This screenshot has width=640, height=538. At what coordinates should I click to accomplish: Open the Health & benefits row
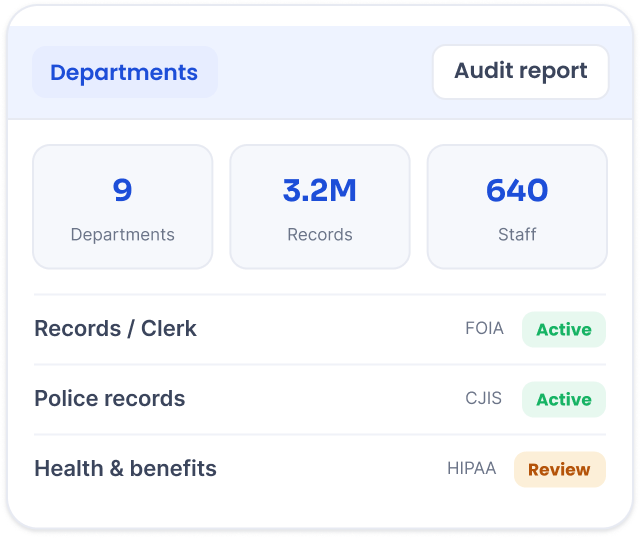(x=320, y=469)
